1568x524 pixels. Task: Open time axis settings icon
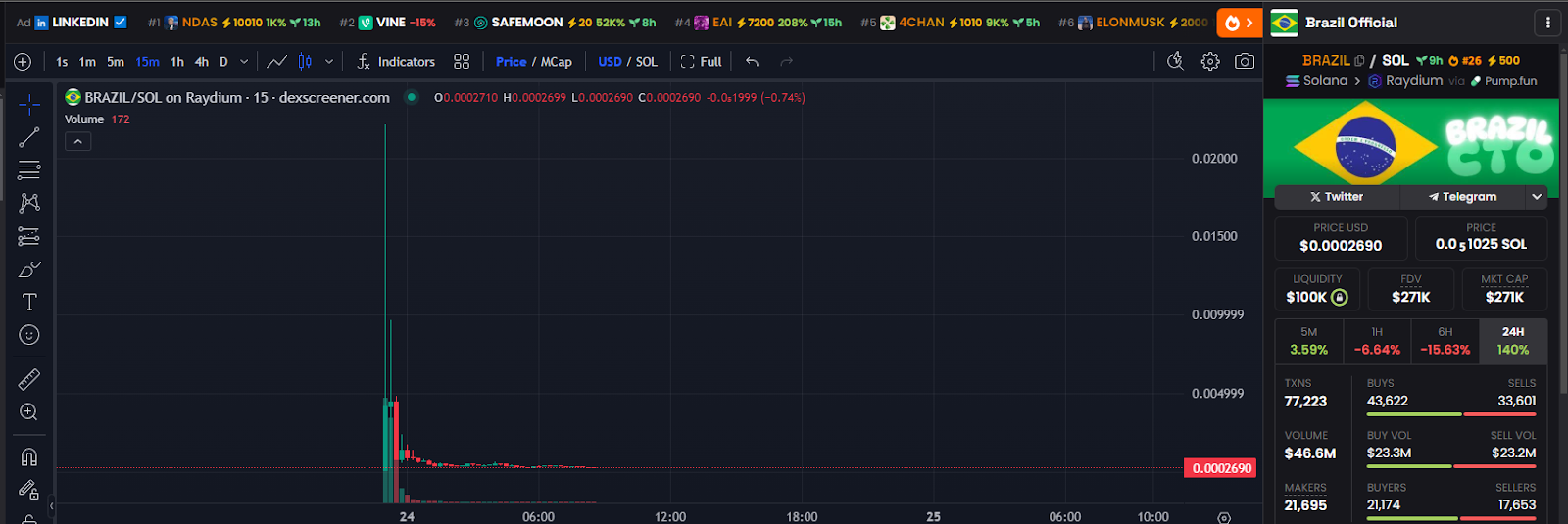point(1224,517)
